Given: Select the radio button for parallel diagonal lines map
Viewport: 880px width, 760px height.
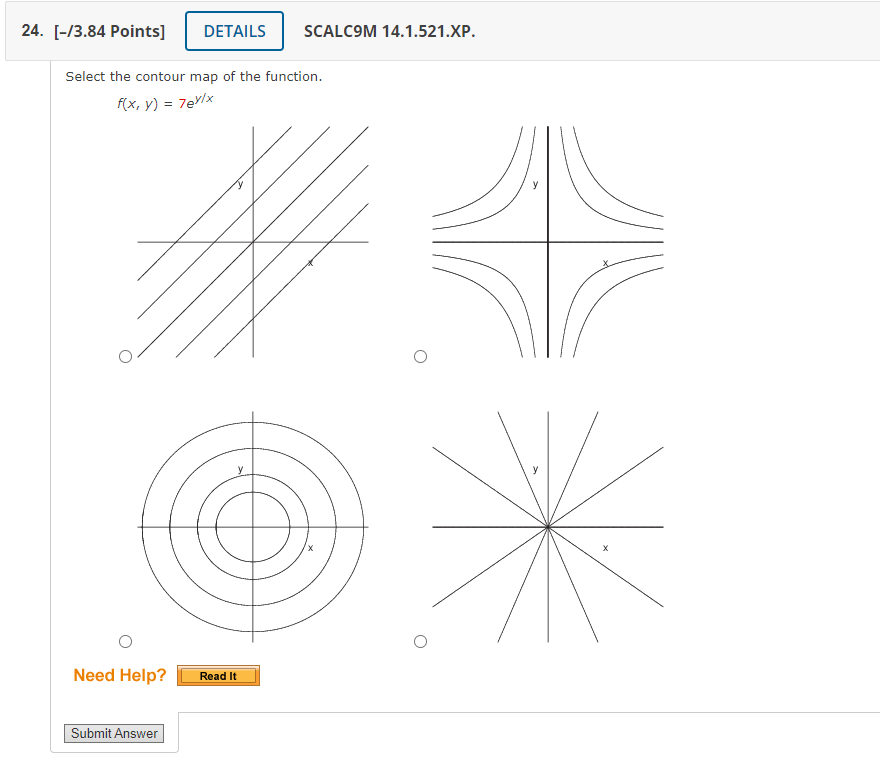Looking at the screenshot, I should 125,355.
